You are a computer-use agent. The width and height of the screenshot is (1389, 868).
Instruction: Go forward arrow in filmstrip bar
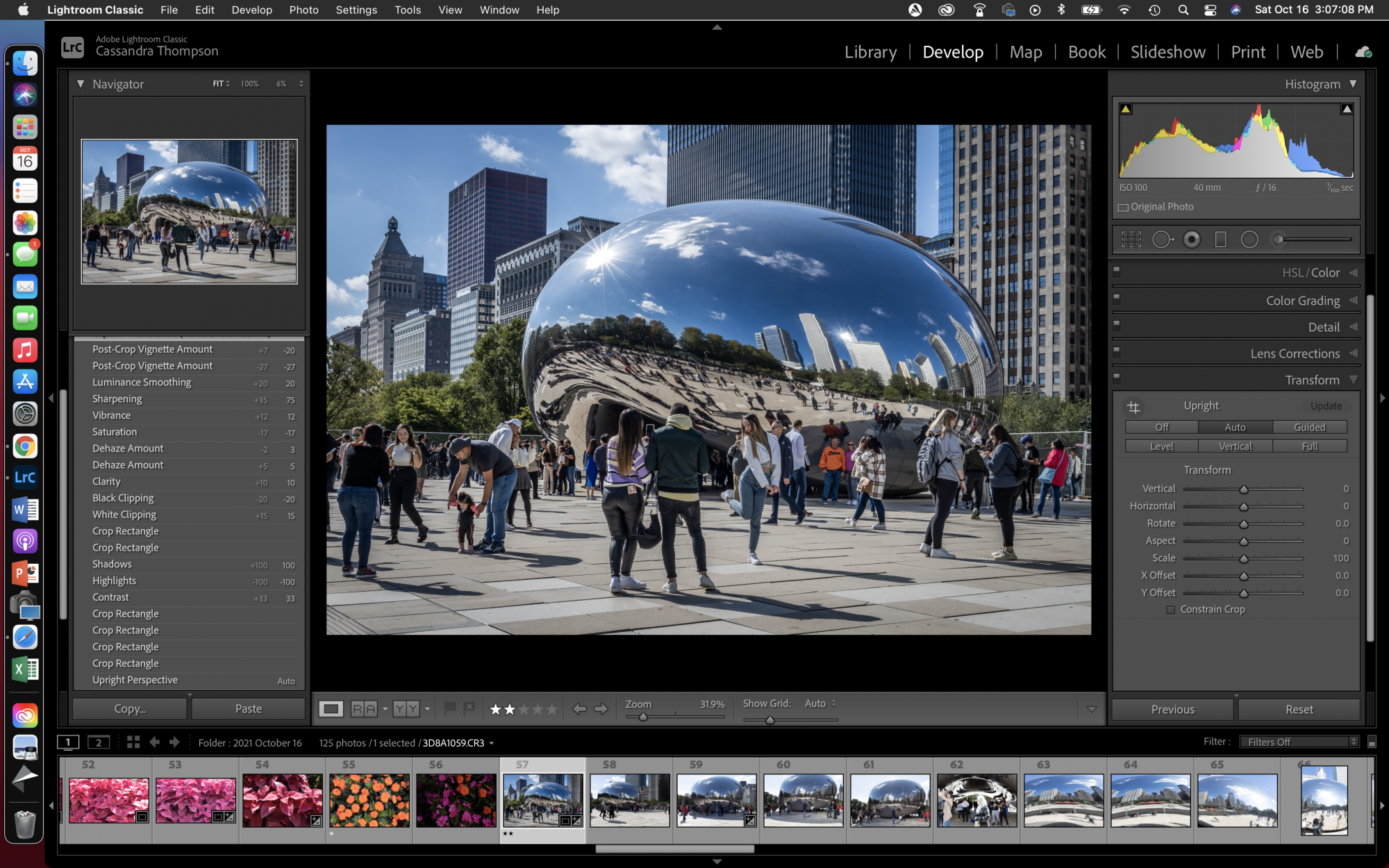tap(174, 742)
